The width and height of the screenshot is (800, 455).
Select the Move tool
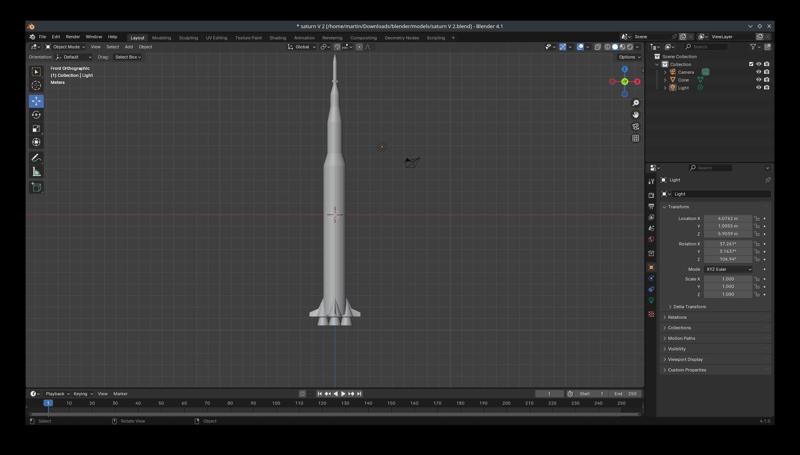coord(36,101)
